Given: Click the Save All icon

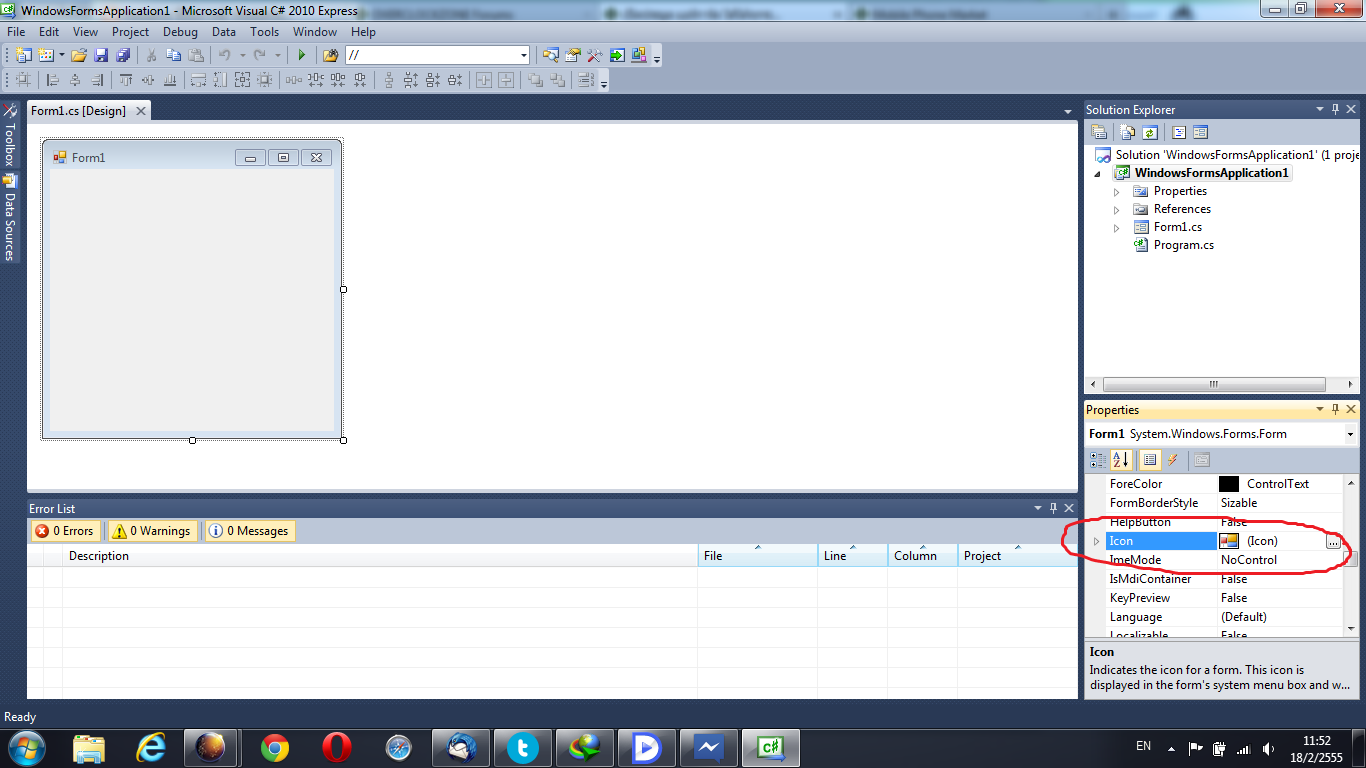Looking at the screenshot, I should tap(122, 56).
